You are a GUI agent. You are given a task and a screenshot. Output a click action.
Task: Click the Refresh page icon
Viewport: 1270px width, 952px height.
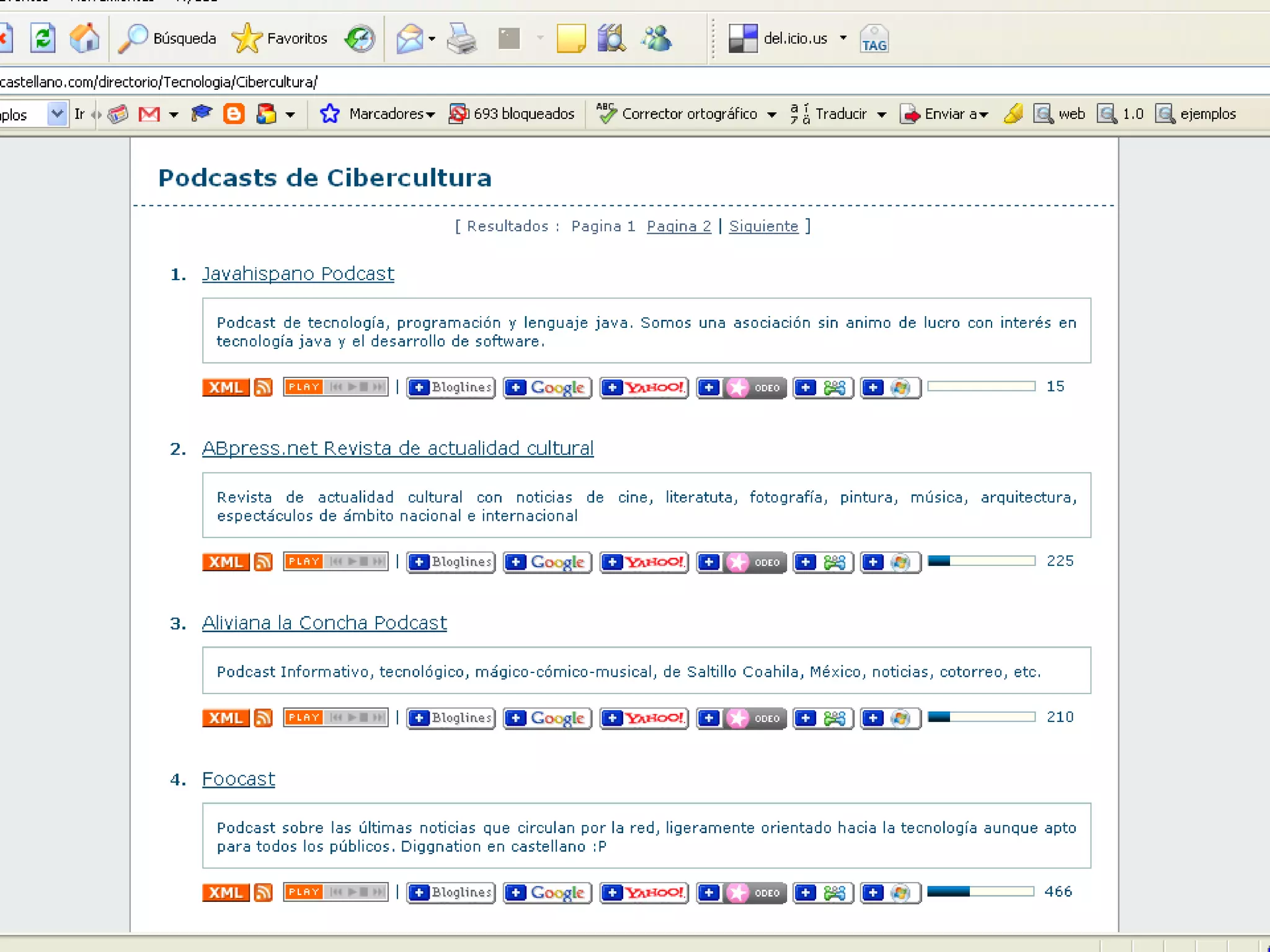pyautogui.click(x=43, y=38)
